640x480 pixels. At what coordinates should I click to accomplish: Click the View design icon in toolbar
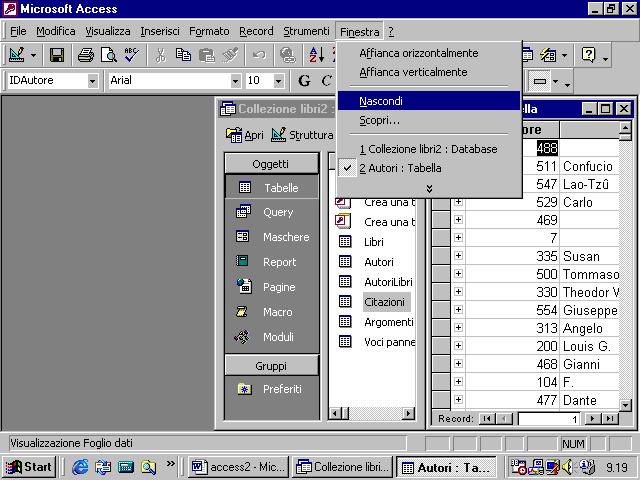[x=17, y=54]
